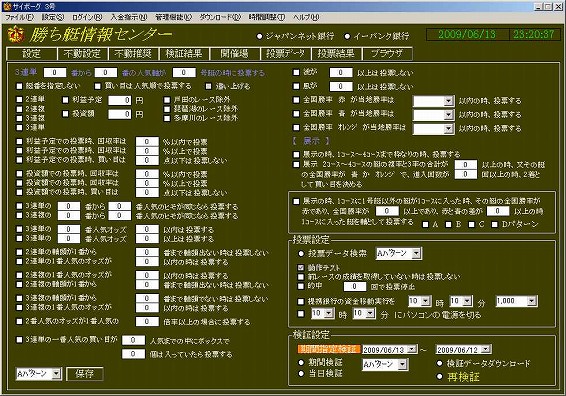Open the ログイン(R) menu

coord(87,17)
